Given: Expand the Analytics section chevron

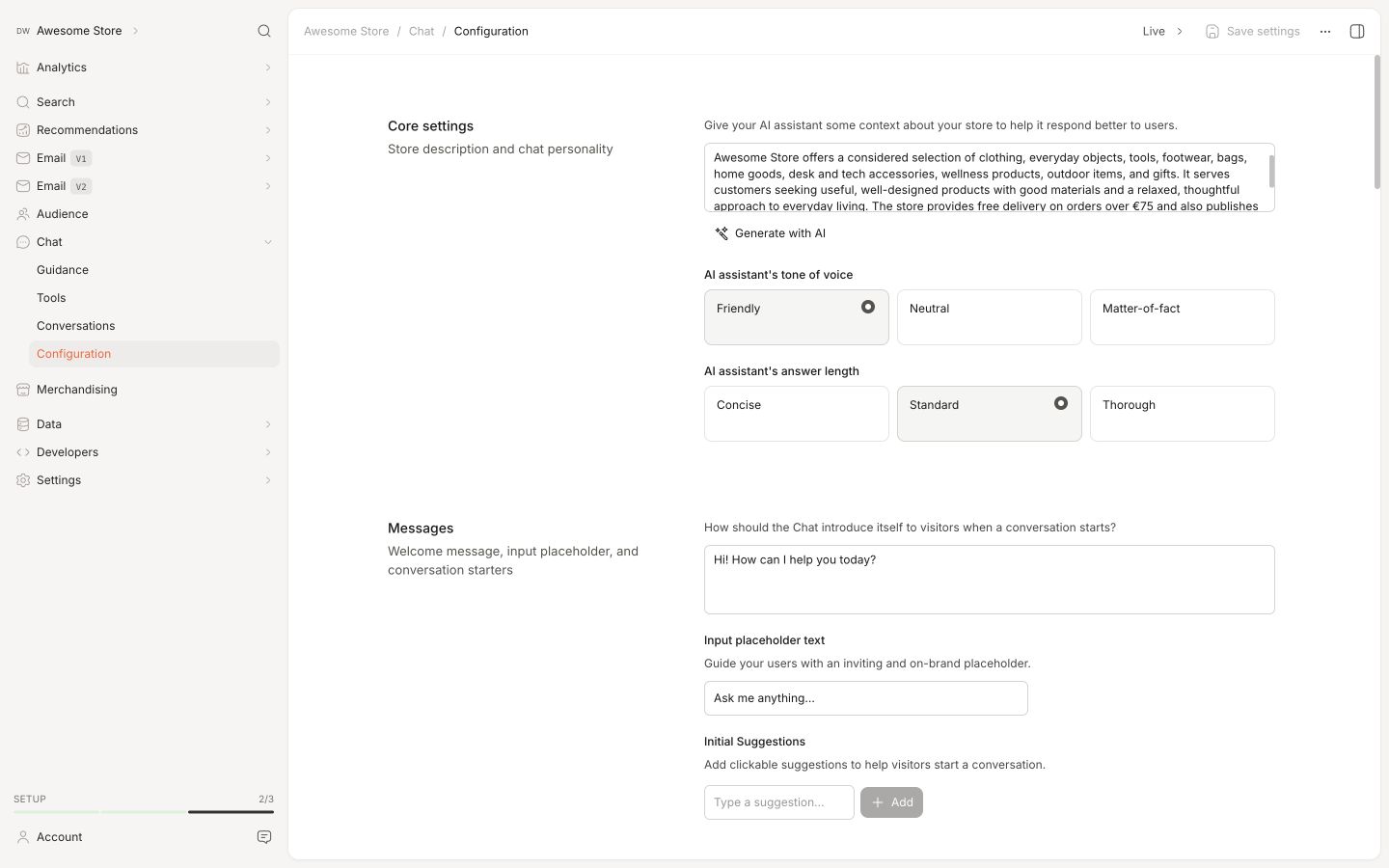Looking at the screenshot, I should [x=268, y=68].
